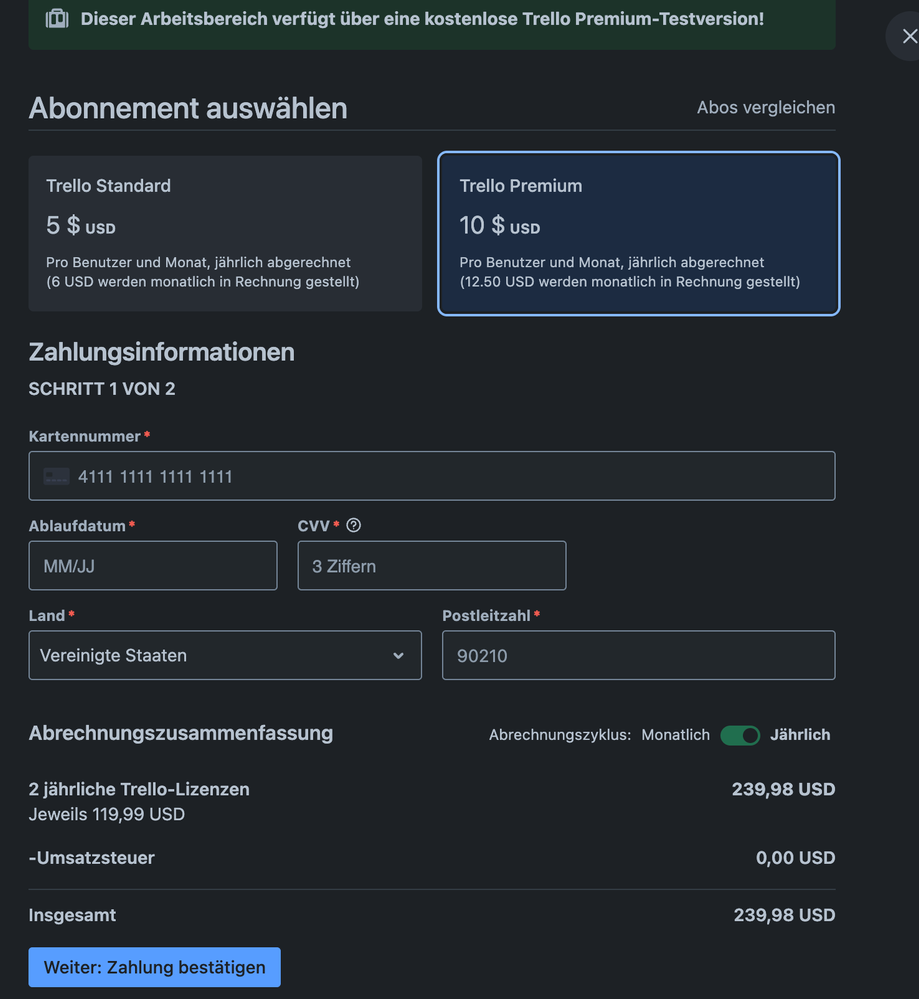Select the Trello Premium plan card
The image size is (919, 999).
click(x=639, y=234)
